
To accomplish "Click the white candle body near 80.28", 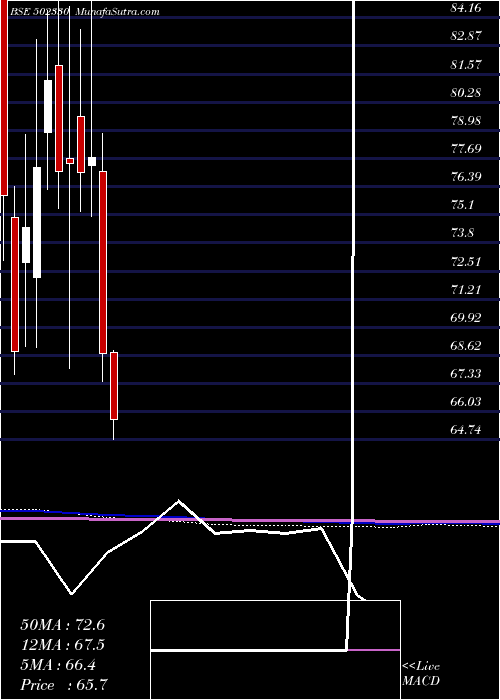I will tap(48, 106).
